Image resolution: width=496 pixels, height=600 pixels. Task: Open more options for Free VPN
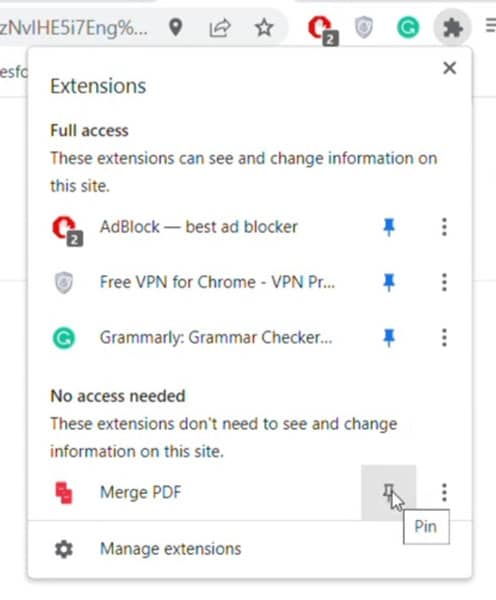[x=444, y=282]
